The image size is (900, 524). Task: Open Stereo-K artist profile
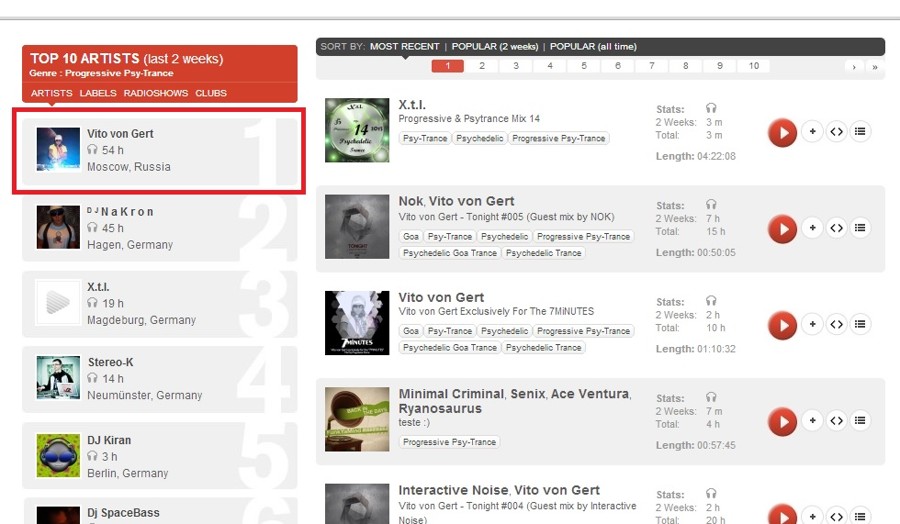pos(110,362)
